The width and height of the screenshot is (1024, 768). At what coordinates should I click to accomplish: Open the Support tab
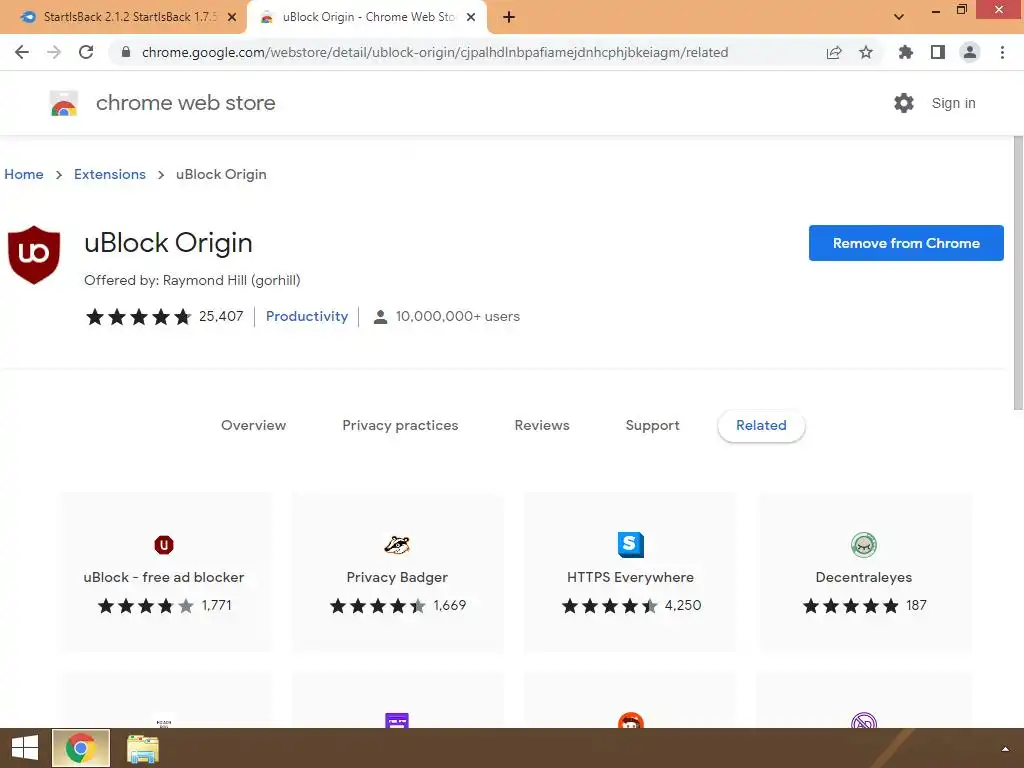(x=652, y=425)
